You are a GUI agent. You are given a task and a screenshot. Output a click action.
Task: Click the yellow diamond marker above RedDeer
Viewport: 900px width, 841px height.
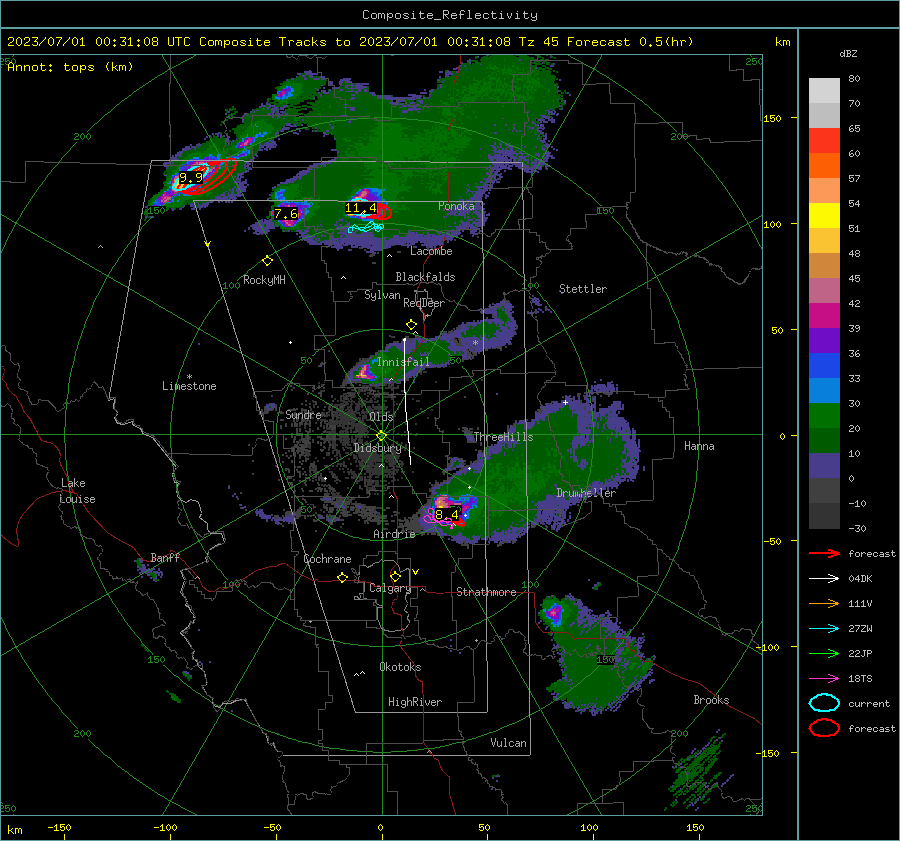coord(411,325)
